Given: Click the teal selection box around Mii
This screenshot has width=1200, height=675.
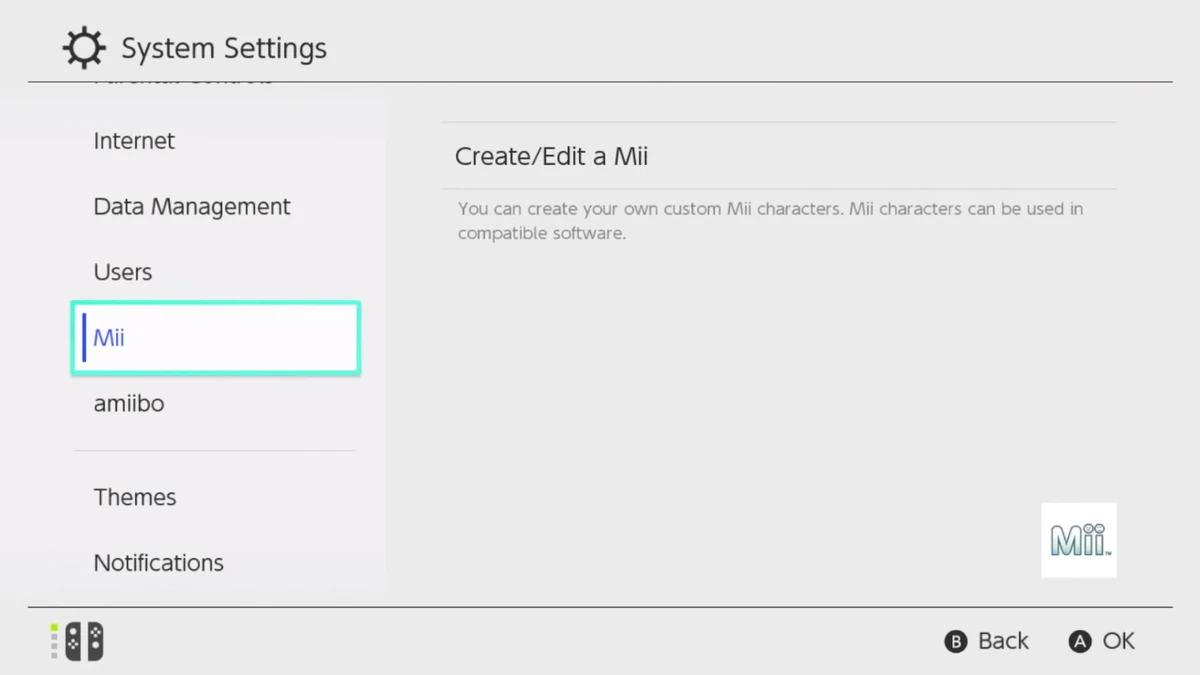Looking at the screenshot, I should coord(215,338).
